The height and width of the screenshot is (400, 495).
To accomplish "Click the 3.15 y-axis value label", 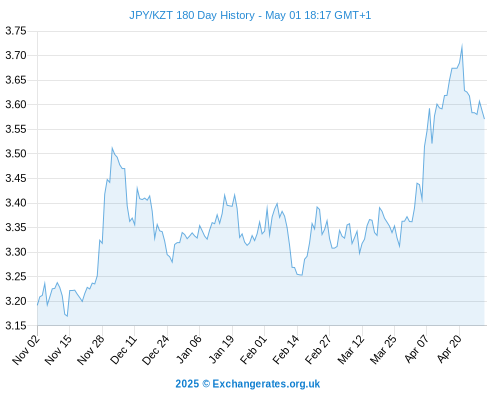I will (16, 326).
